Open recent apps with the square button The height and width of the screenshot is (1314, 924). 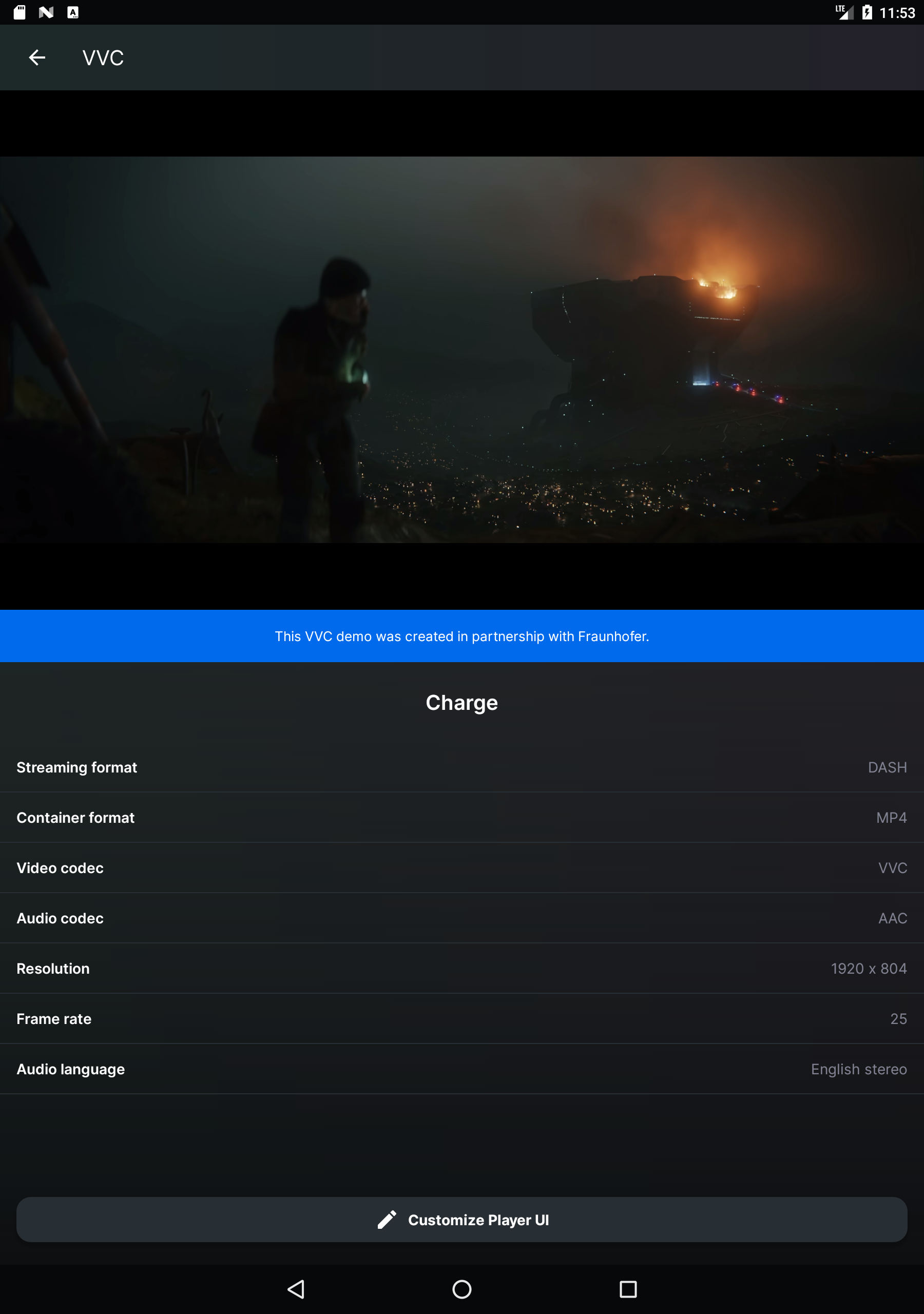click(x=628, y=1289)
